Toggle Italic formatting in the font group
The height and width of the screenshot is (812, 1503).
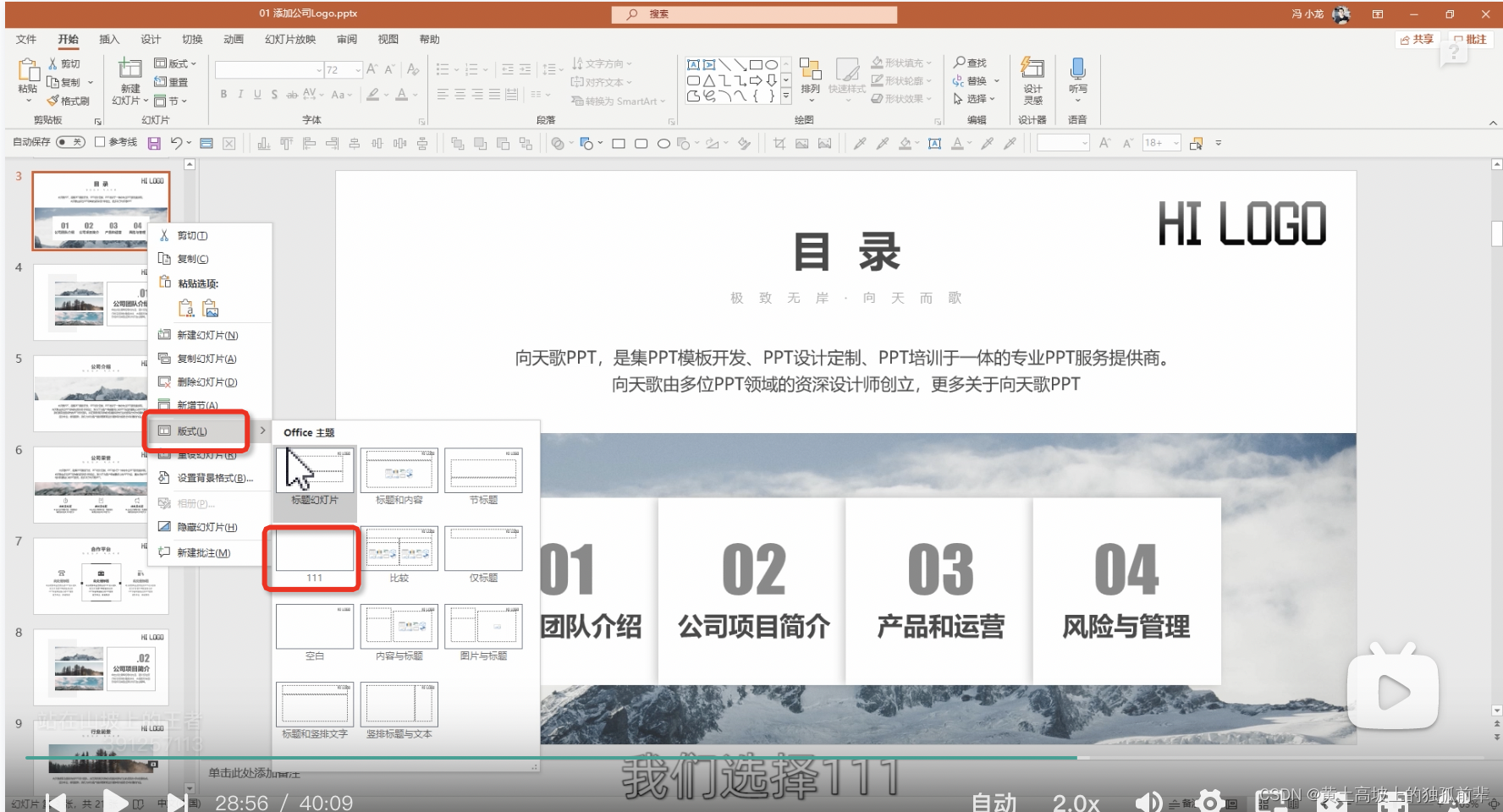pos(240,95)
